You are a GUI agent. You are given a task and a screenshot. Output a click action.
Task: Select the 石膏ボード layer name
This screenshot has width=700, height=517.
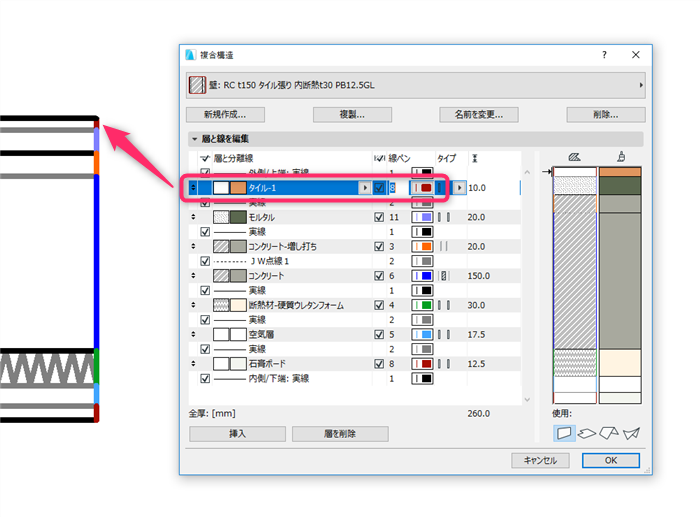point(267,364)
